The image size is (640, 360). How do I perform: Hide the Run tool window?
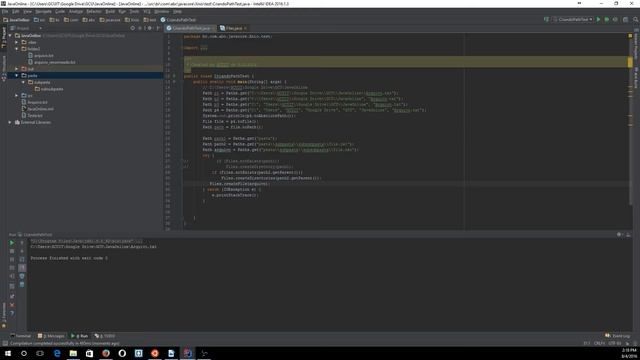point(628,235)
